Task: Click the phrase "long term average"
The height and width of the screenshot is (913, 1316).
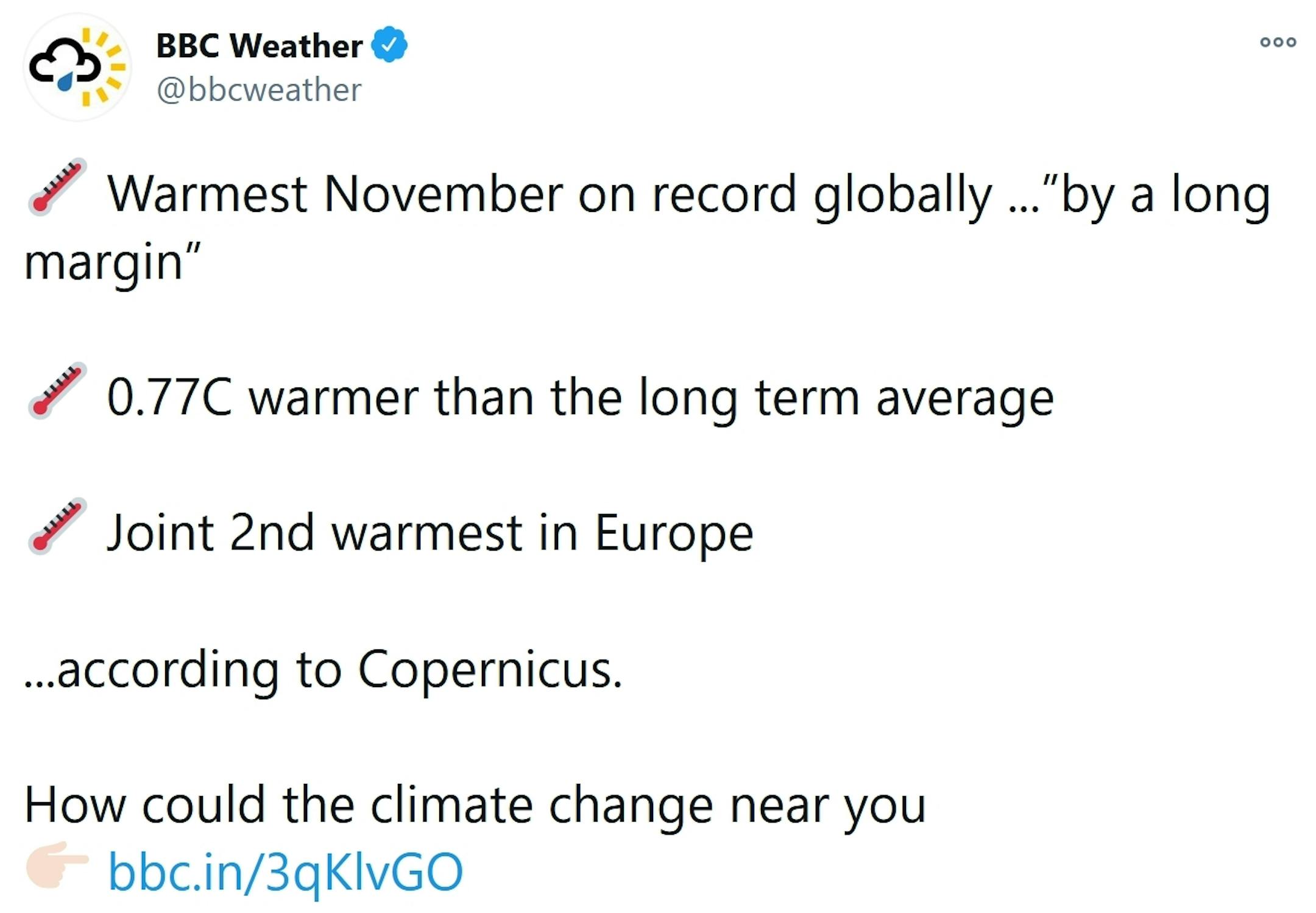Action: pos(846,398)
